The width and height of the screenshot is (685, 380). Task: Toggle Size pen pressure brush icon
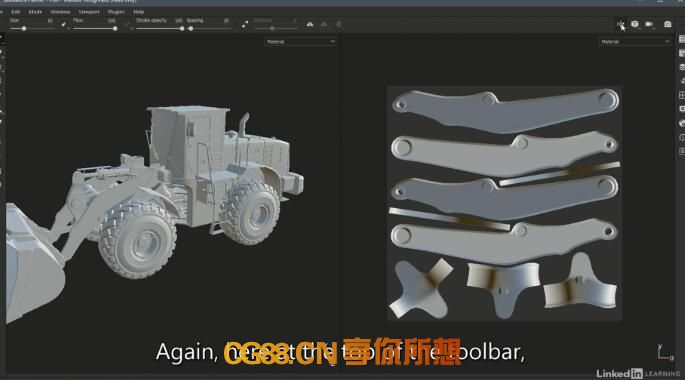tap(64, 24)
